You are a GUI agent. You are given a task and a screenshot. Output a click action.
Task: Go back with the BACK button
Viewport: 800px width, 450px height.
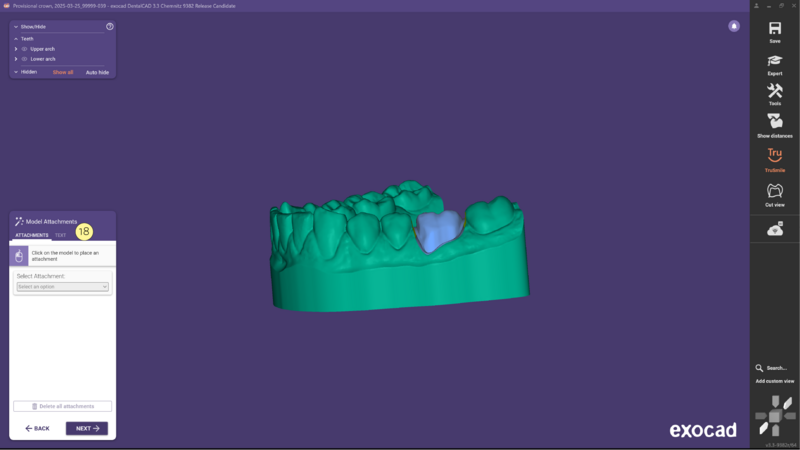pos(37,429)
